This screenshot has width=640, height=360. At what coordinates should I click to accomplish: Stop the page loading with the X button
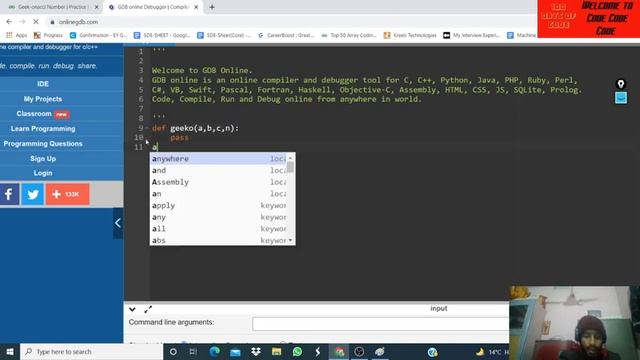[x=36, y=22]
